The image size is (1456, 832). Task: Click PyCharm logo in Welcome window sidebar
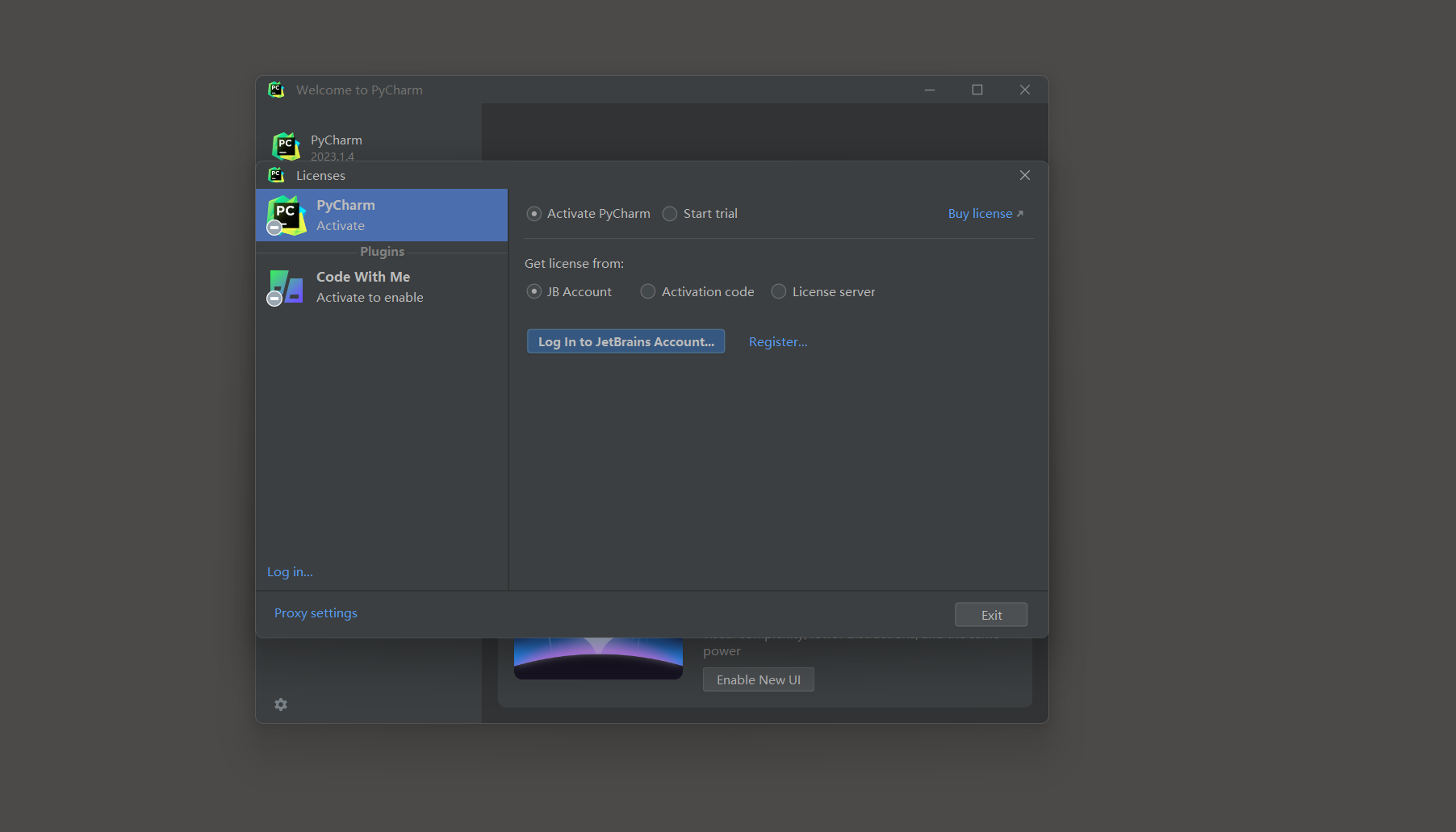(286, 147)
